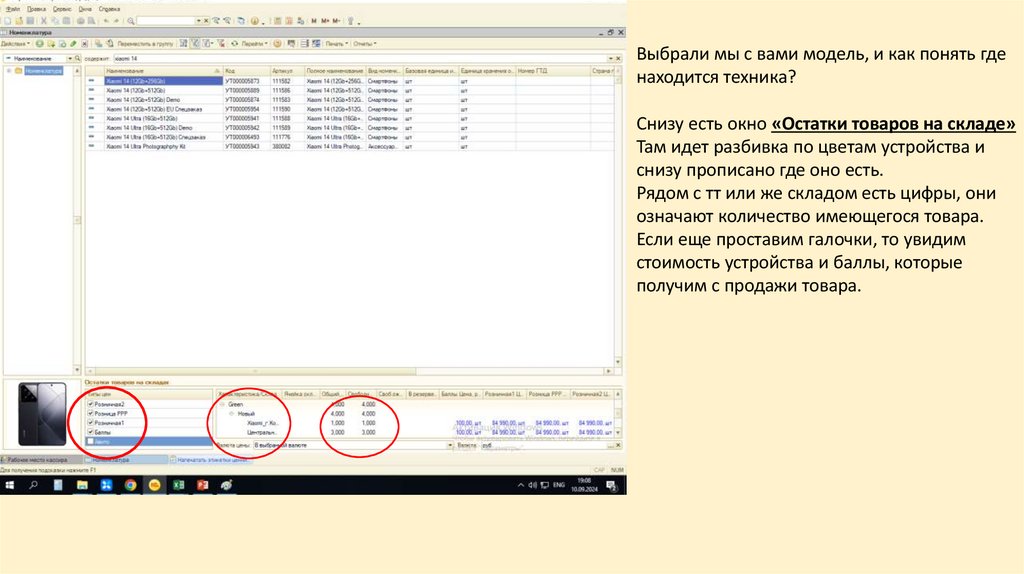Collapse the Green color group in stock table
Viewport: 1024px width, 574px height.
click(x=222, y=404)
